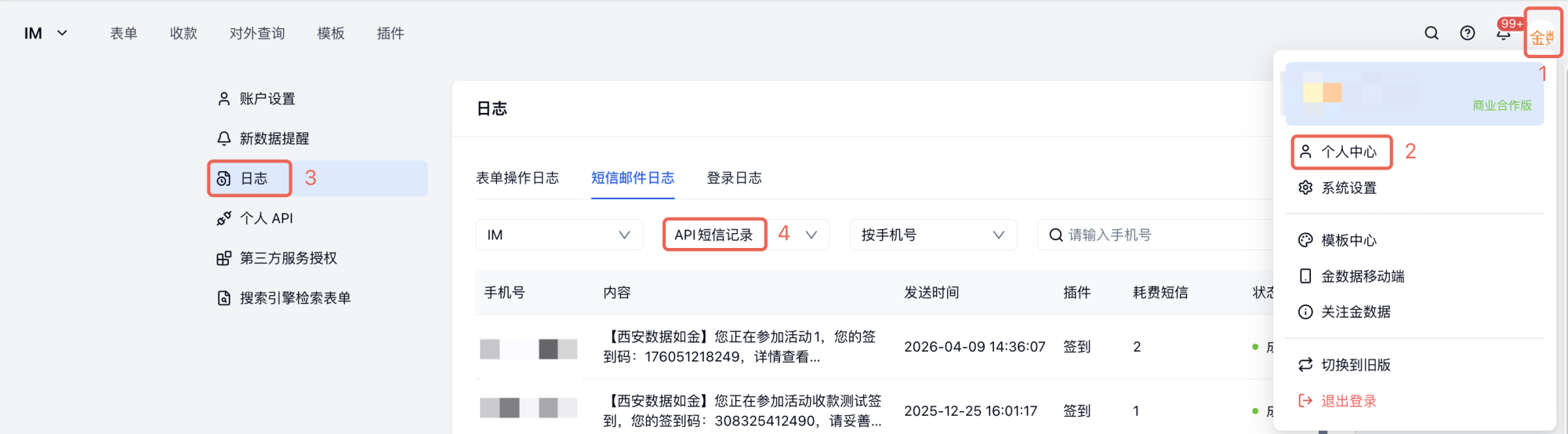This screenshot has width=1568, height=434.
Task: Click the 内容 column header
Action: click(617, 293)
